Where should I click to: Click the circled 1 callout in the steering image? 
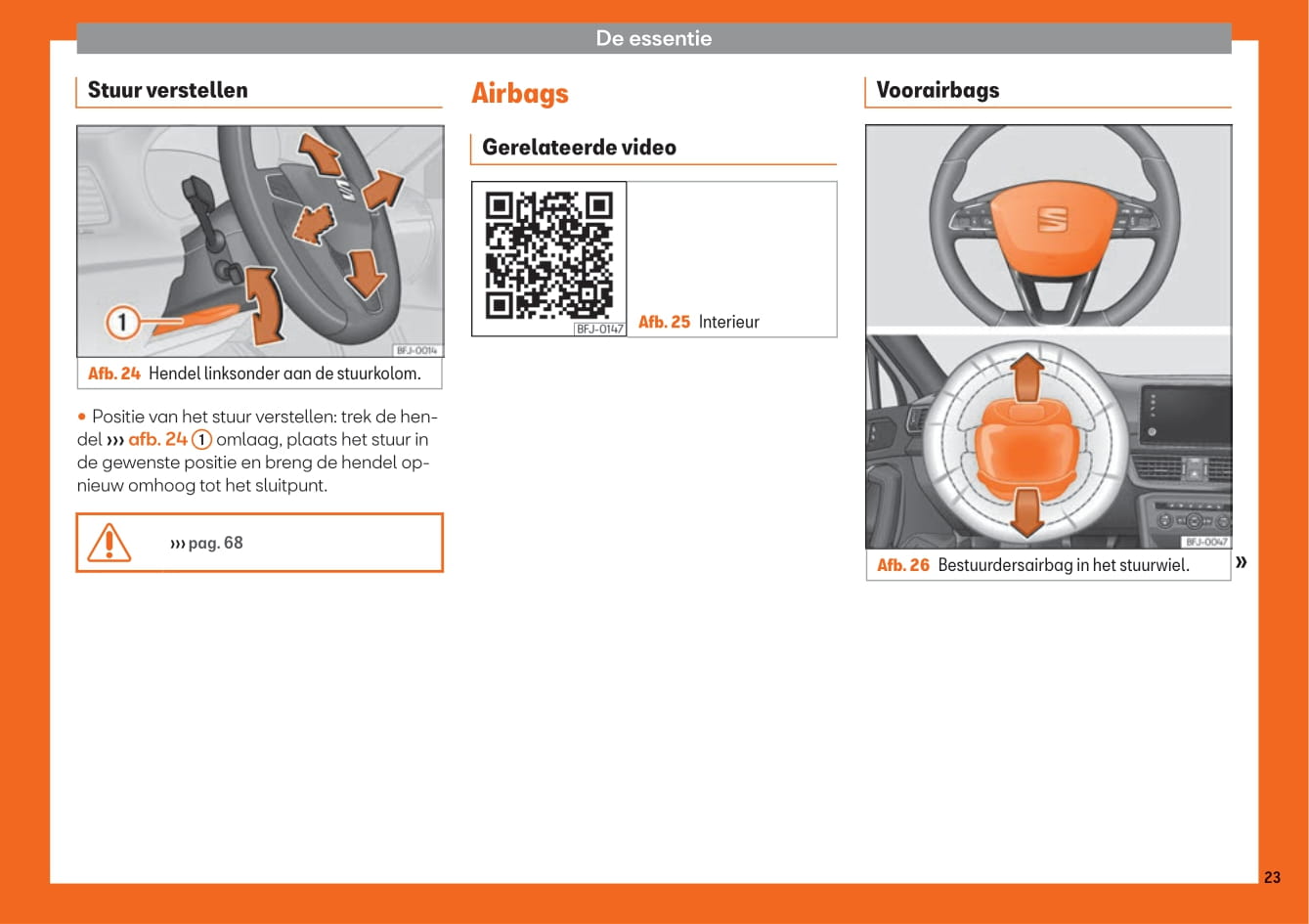point(122,322)
